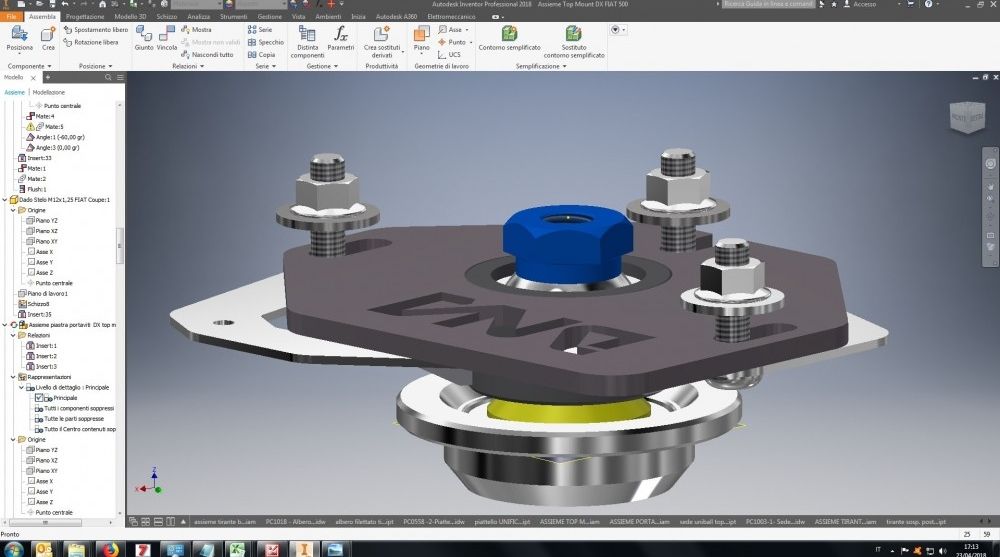Open the sede uniball top document tab
Screen dimensions: 1000x557
tap(707, 522)
